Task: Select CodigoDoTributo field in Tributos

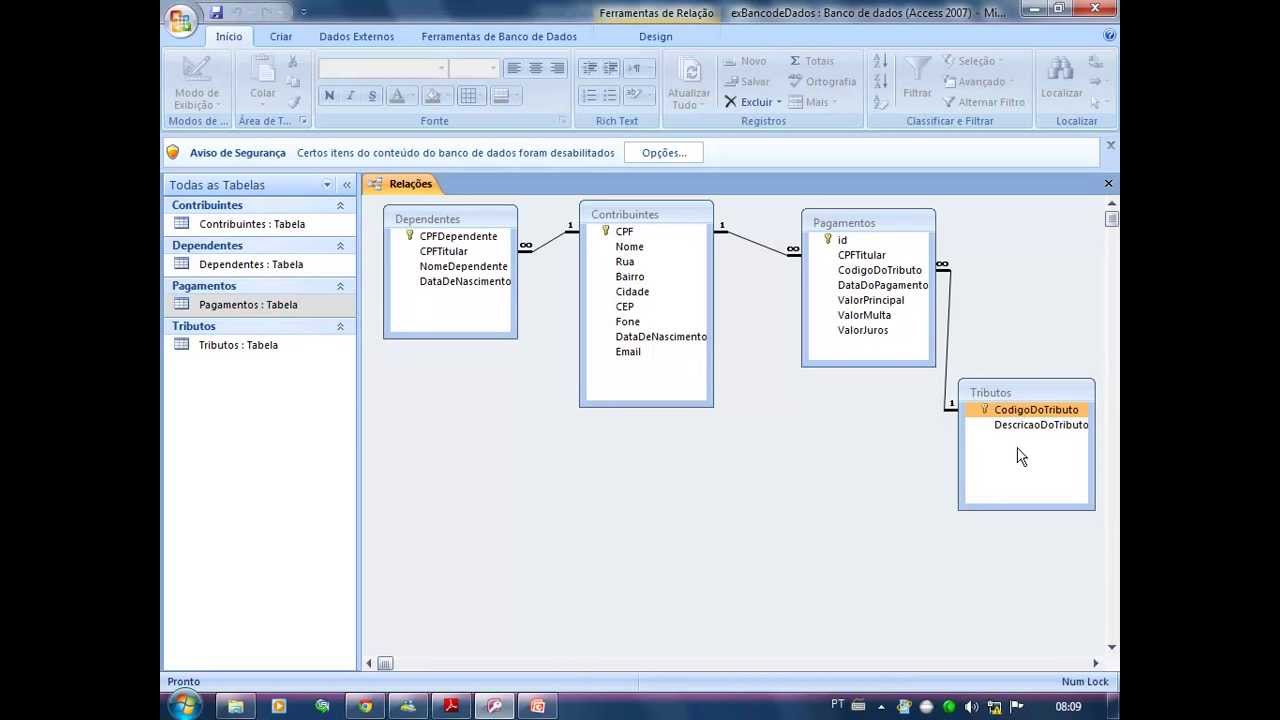Action: pyautogui.click(x=1027, y=410)
